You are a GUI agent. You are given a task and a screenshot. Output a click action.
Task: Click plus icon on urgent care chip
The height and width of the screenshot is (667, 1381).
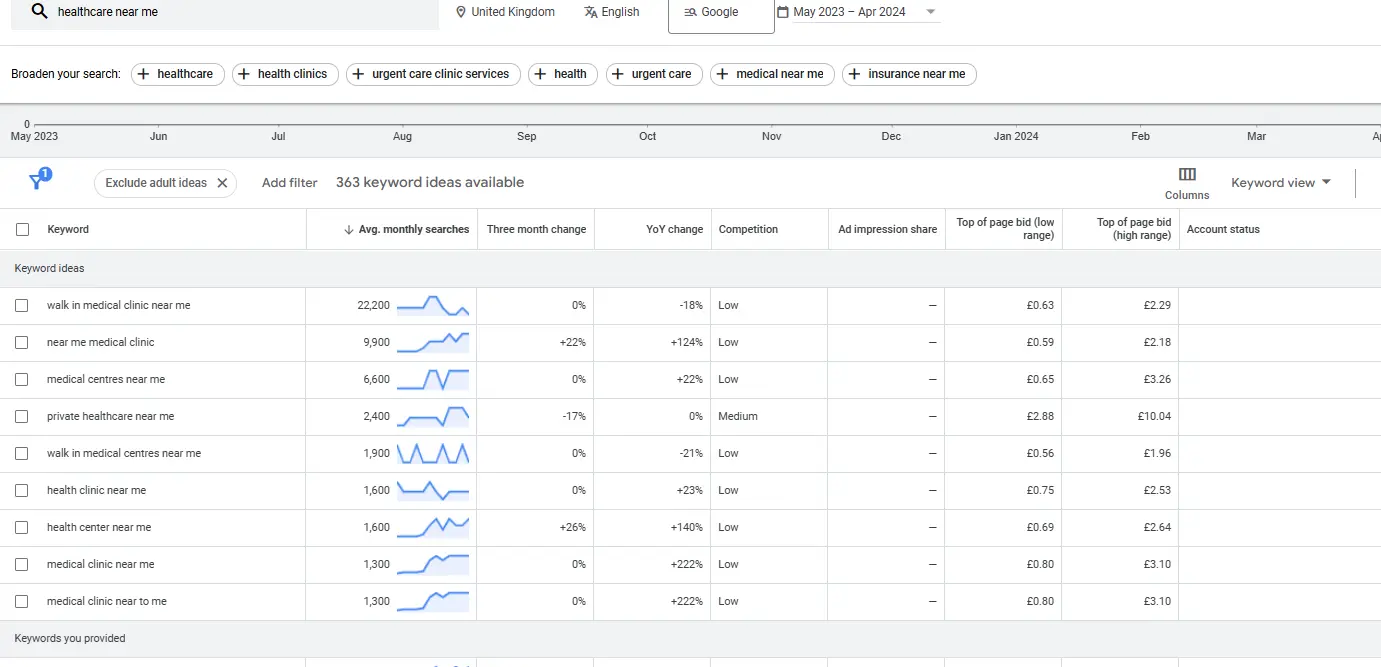click(x=618, y=74)
